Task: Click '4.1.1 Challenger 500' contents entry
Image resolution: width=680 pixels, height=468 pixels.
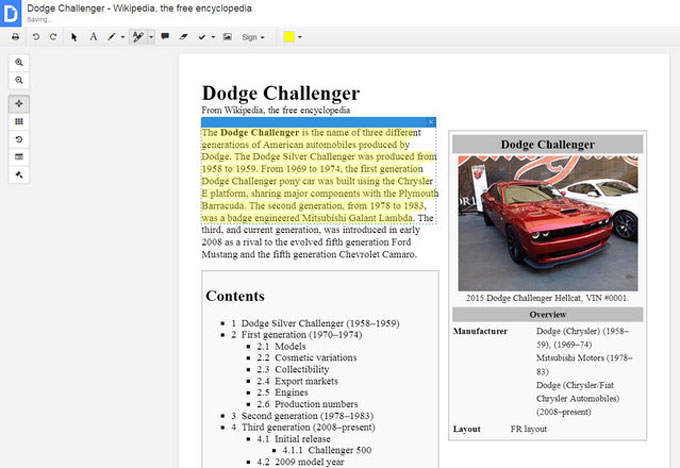Action: (327, 450)
